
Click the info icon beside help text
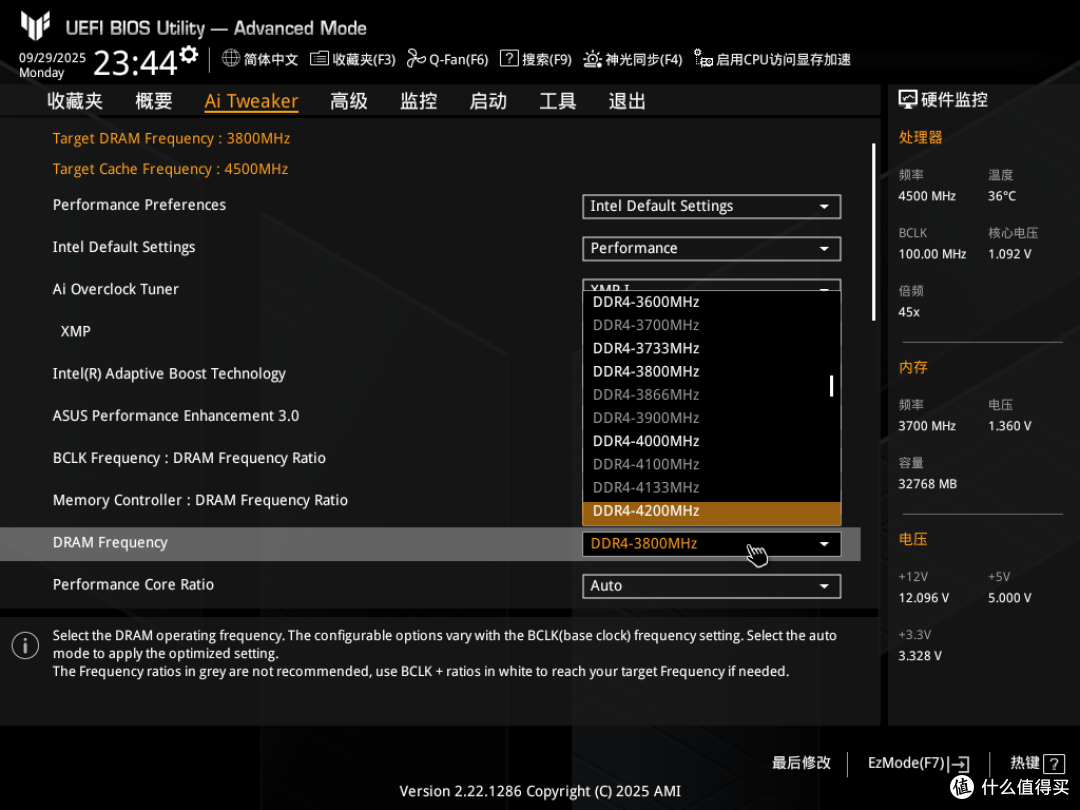pos(25,646)
